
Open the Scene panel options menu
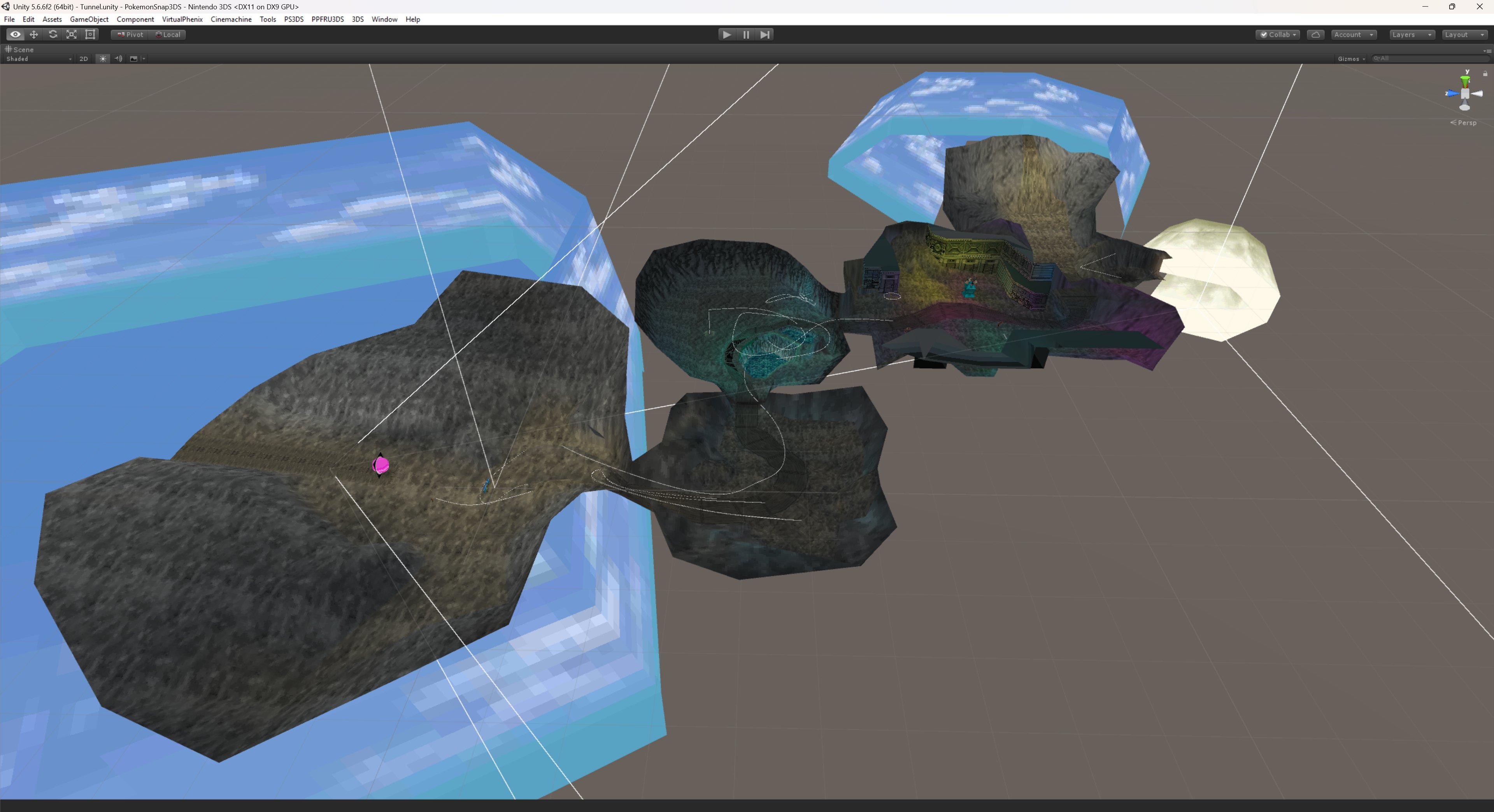(x=1488, y=51)
